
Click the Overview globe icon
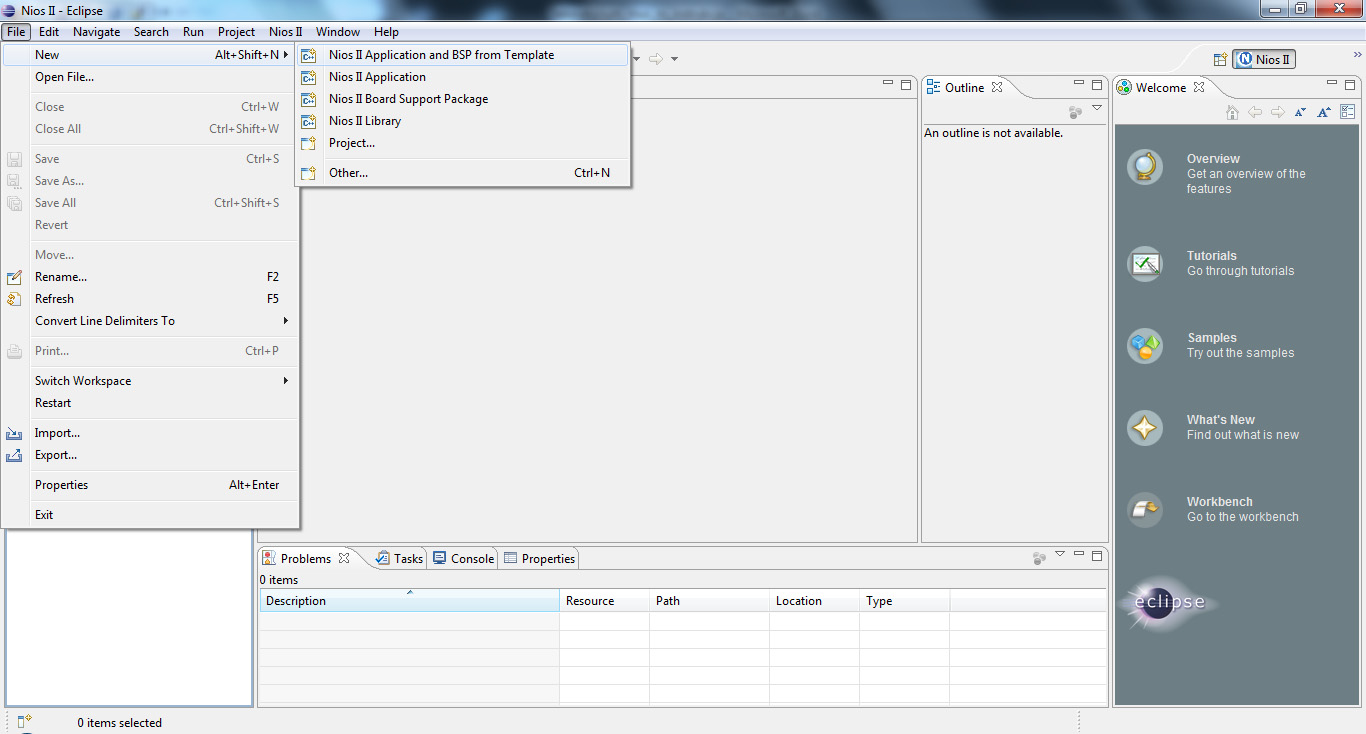(x=1145, y=166)
